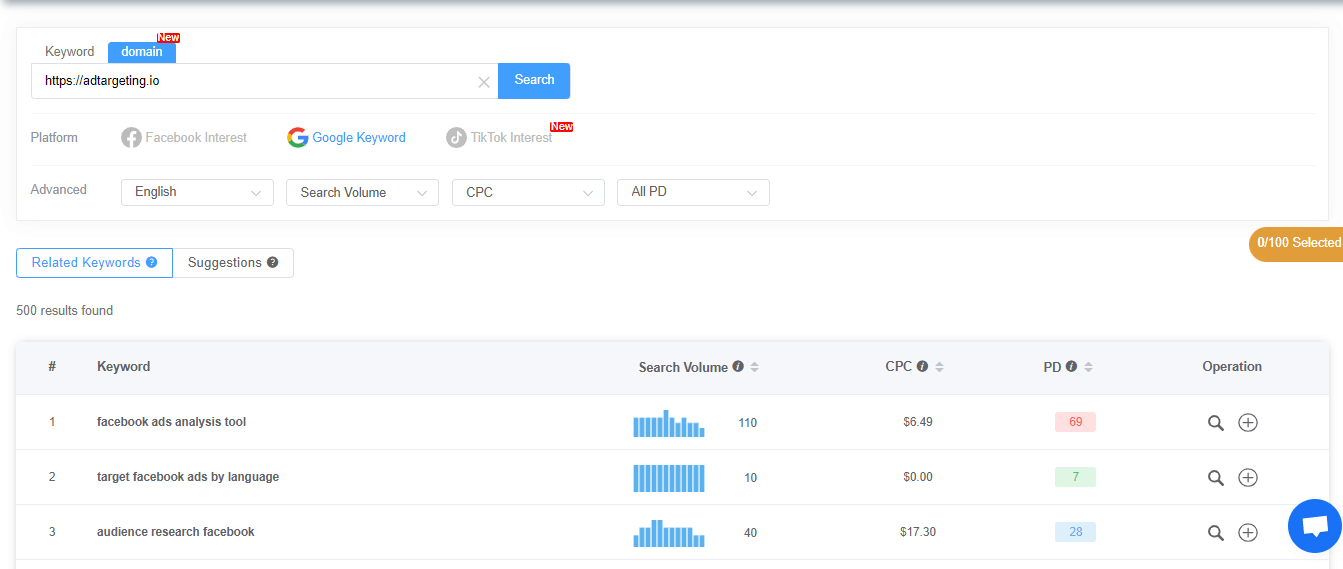
Task: Sort the table by CPC arrows
Action: point(939,367)
